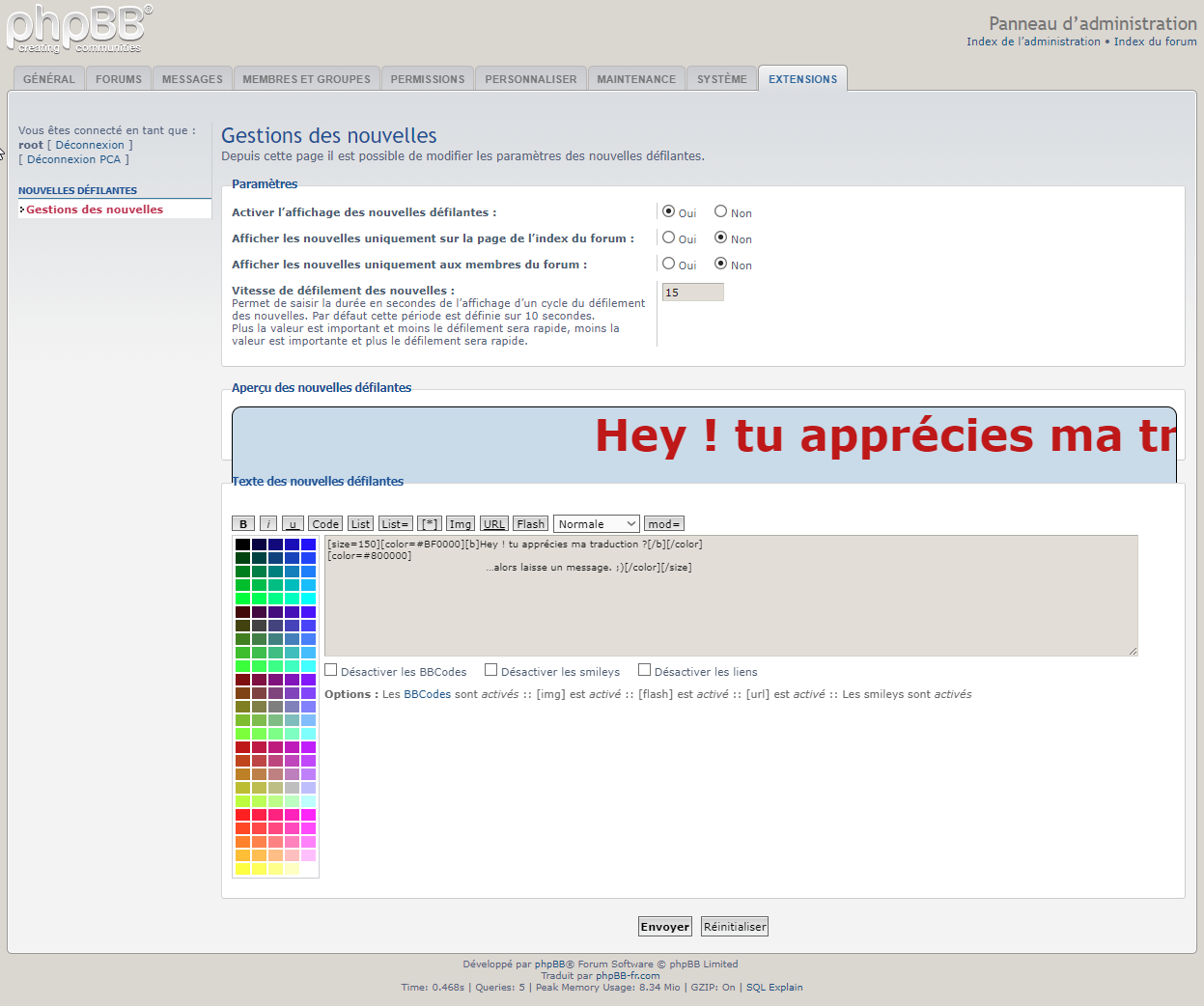Image resolution: width=1204 pixels, height=1006 pixels.
Task: Select Non for activating scrolling news
Action: (720, 211)
